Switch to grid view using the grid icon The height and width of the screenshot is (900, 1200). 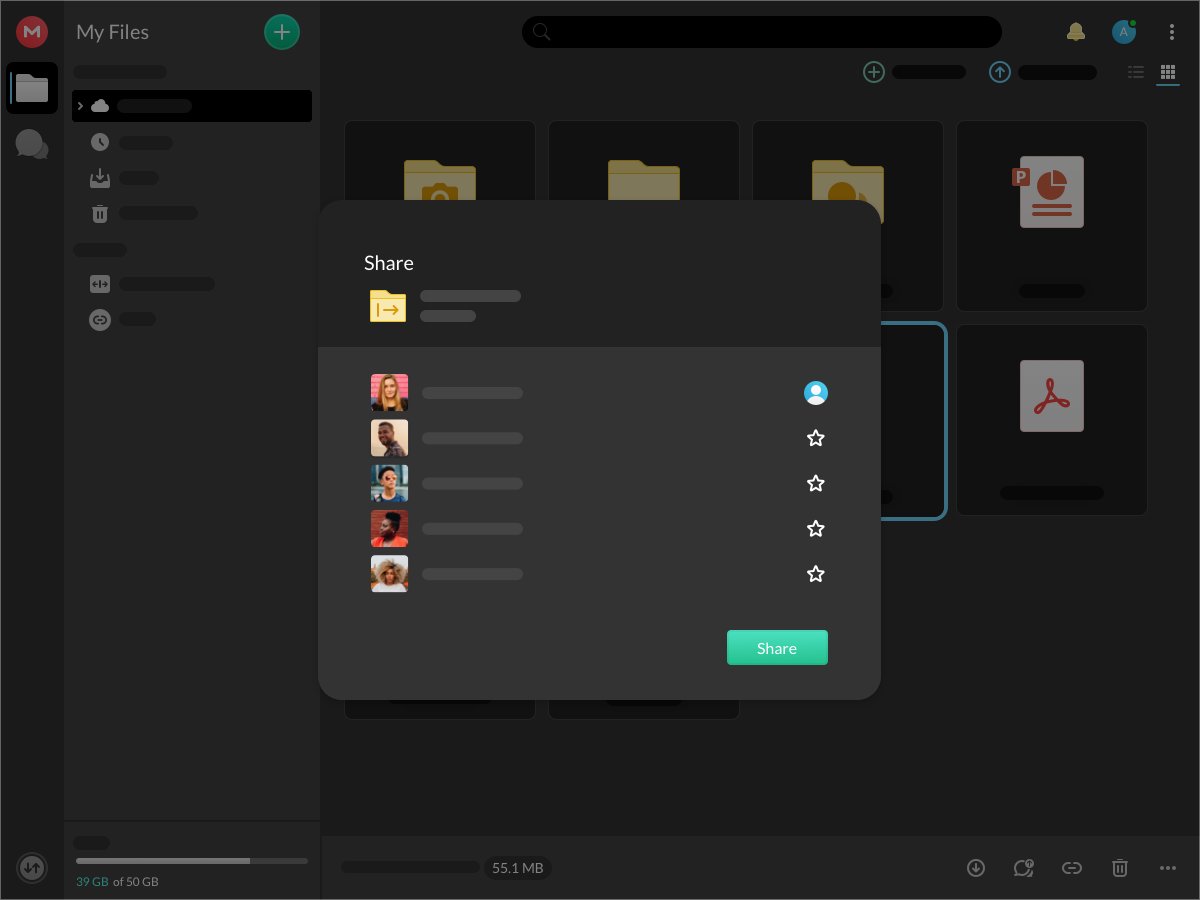point(1167,72)
